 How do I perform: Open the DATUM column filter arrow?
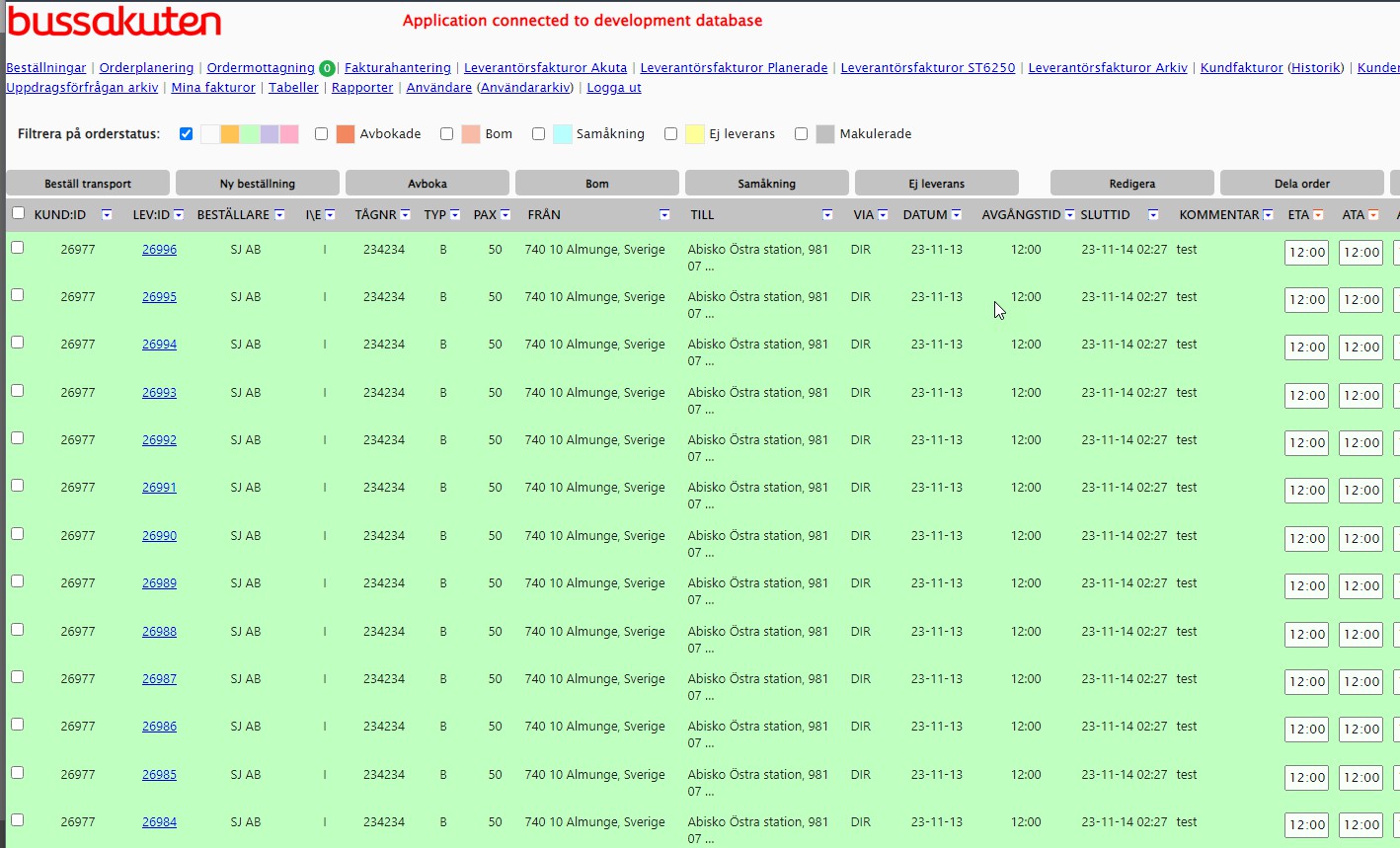pyautogui.click(x=956, y=215)
